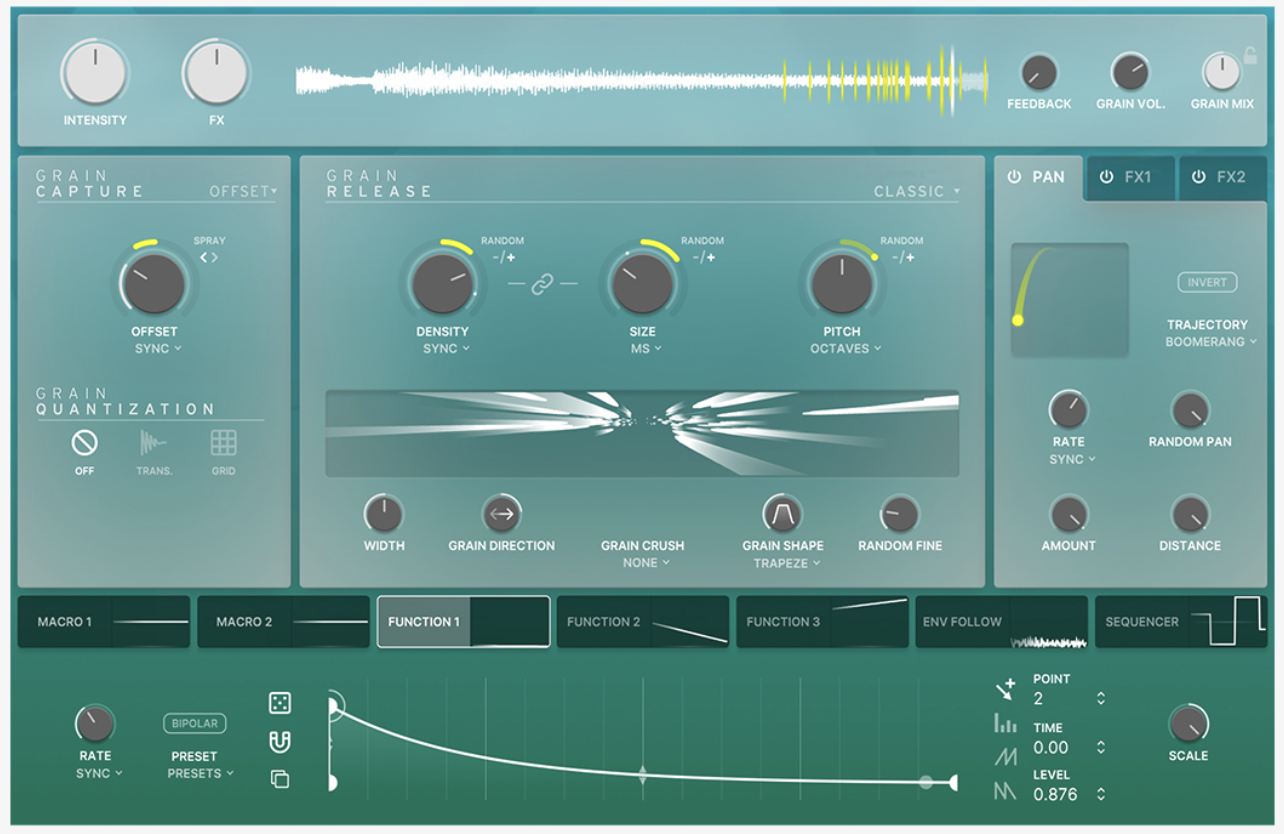The height and width of the screenshot is (834, 1284).
Task: Switch to the FX2 tab
Action: 1222,178
